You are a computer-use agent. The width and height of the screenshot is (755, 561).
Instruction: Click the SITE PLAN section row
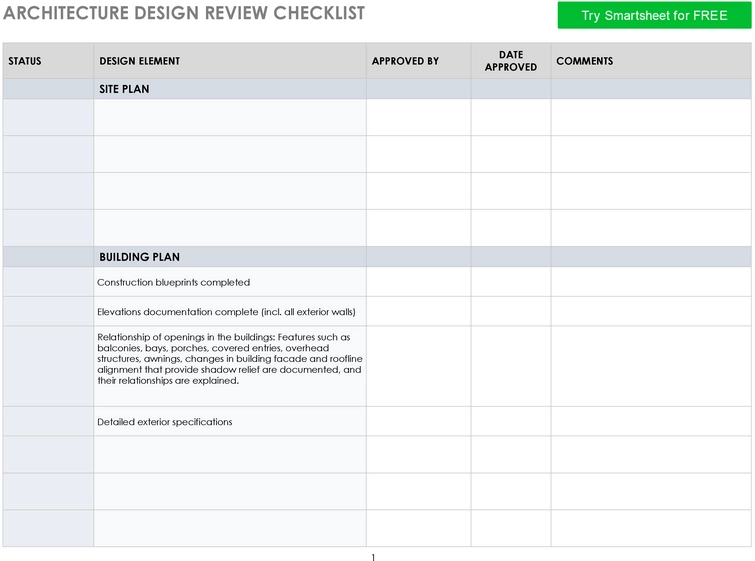click(377, 89)
